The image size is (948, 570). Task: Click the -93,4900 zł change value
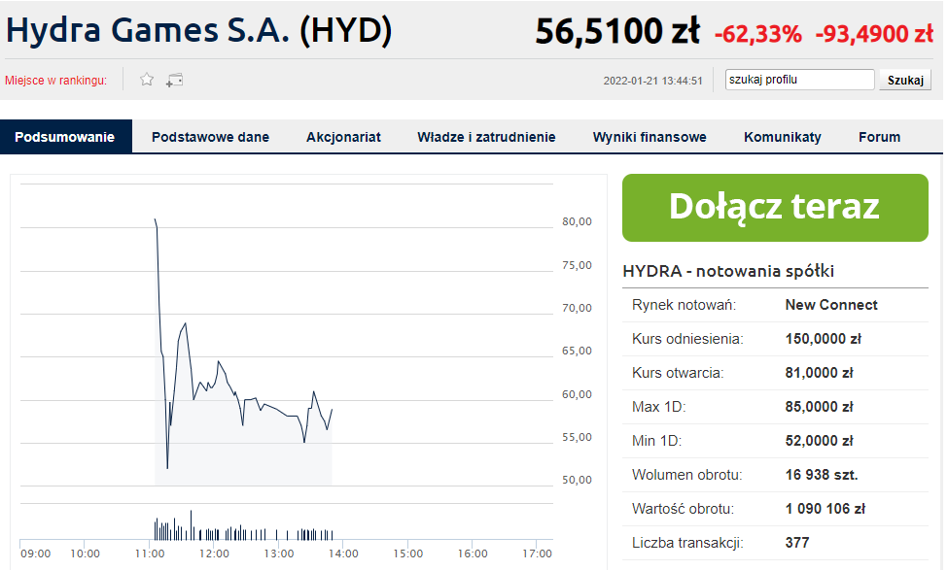[874, 34]
